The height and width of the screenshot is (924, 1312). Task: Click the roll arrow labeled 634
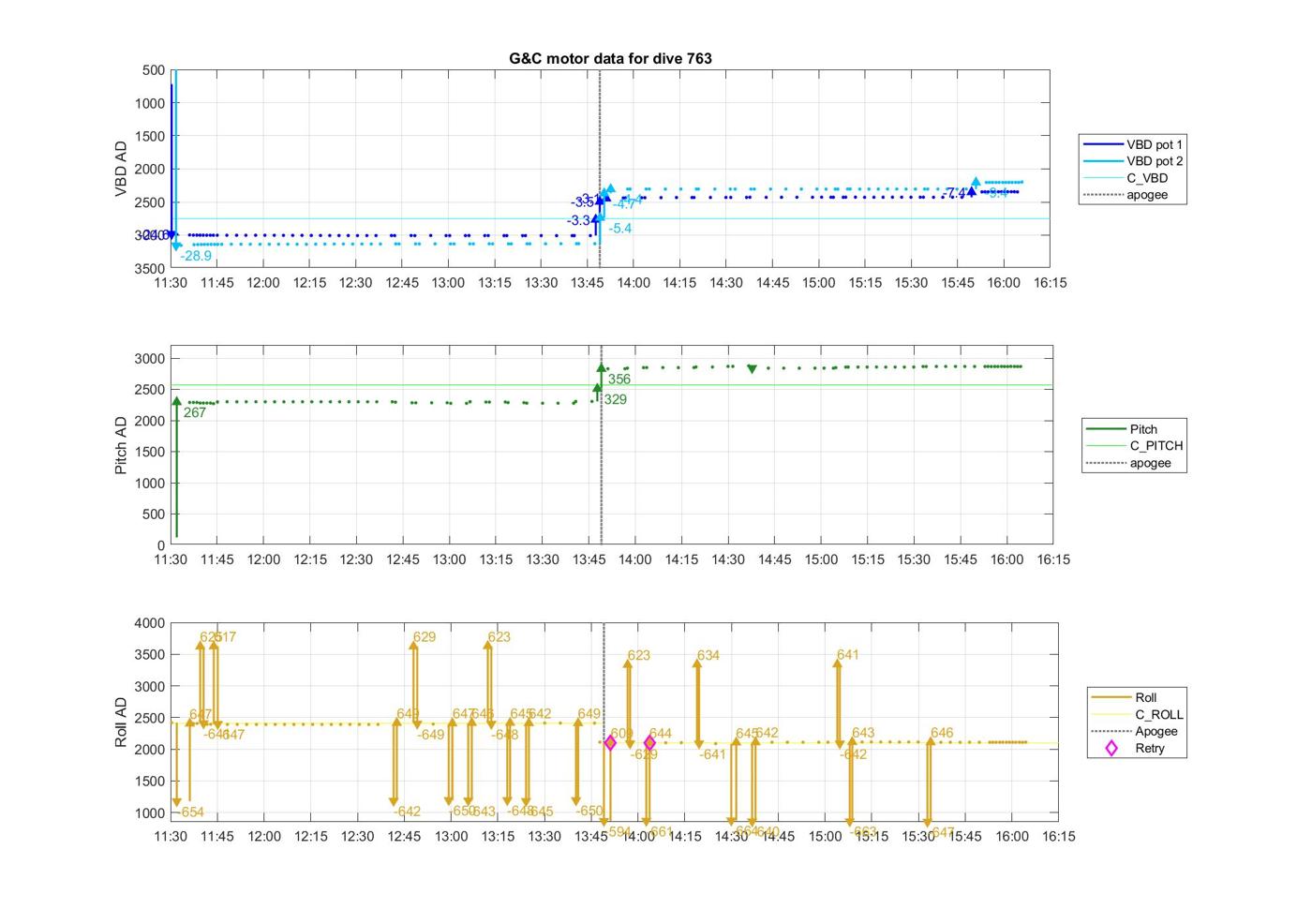[x=697, y=703]
